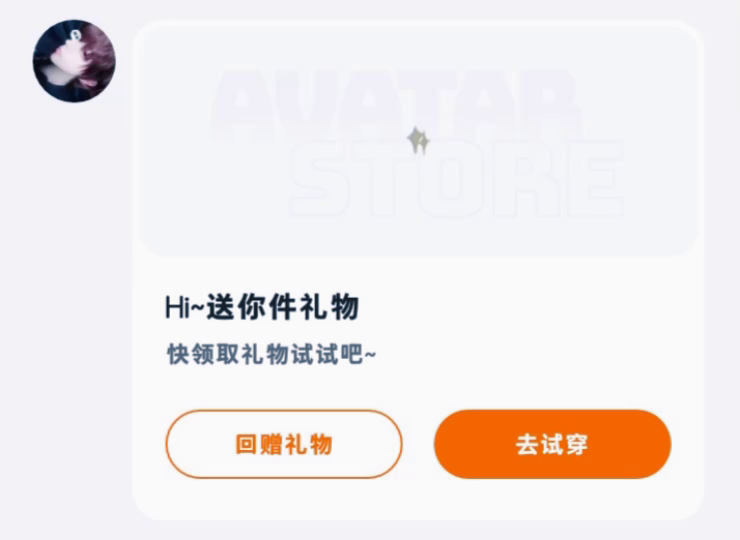
Task: Click the 快领取礼物试试吧~ subtitle text
Action: pyautogui.click(x=272, y=354)
